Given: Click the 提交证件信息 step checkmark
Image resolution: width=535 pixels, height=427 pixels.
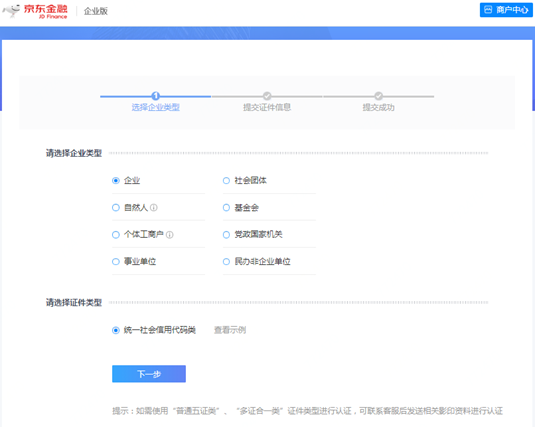Looking at the screenshot, I should pyautogui.click(x=267, y=96).
